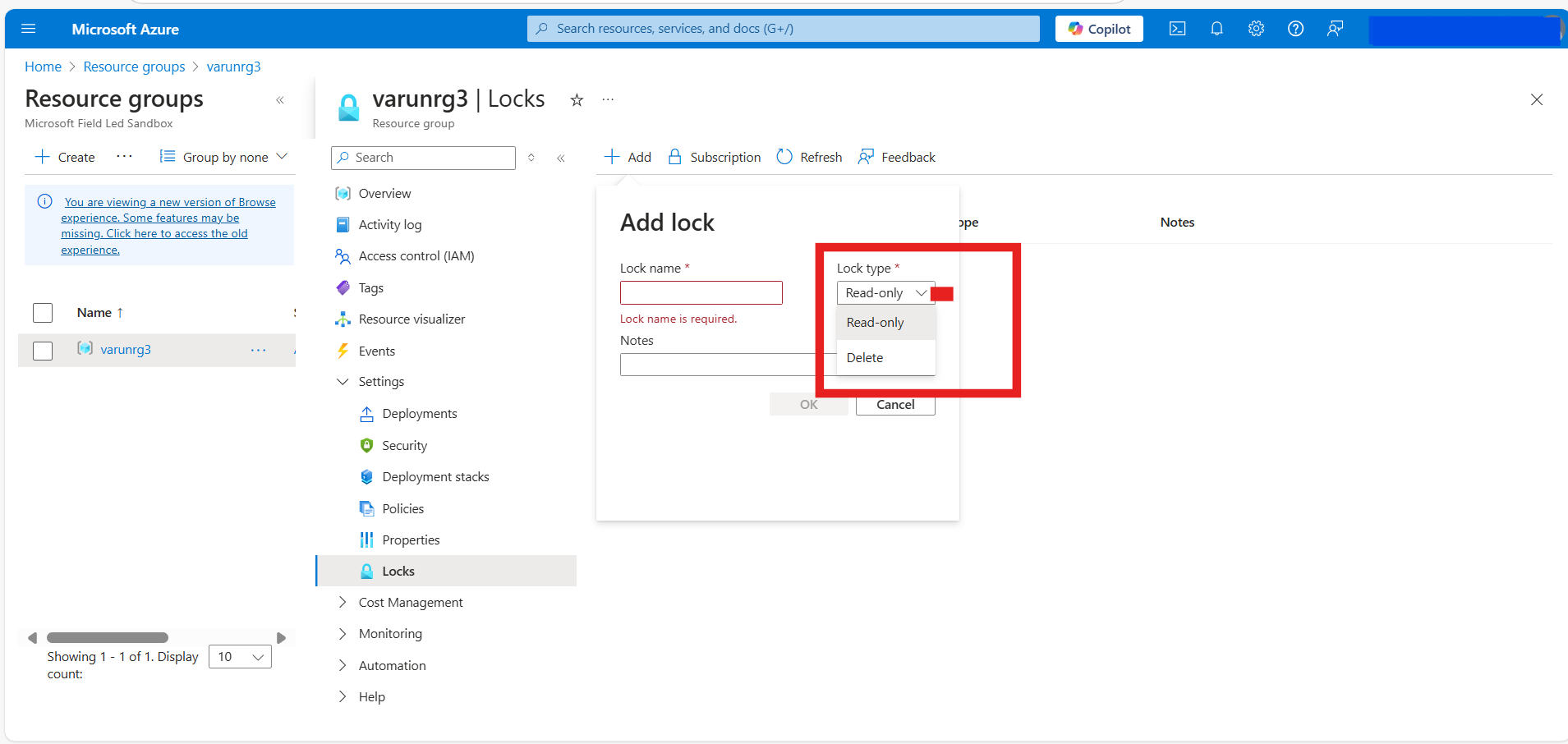
Task: Select Delete as the lock type
Action: (x=865, y=357)
